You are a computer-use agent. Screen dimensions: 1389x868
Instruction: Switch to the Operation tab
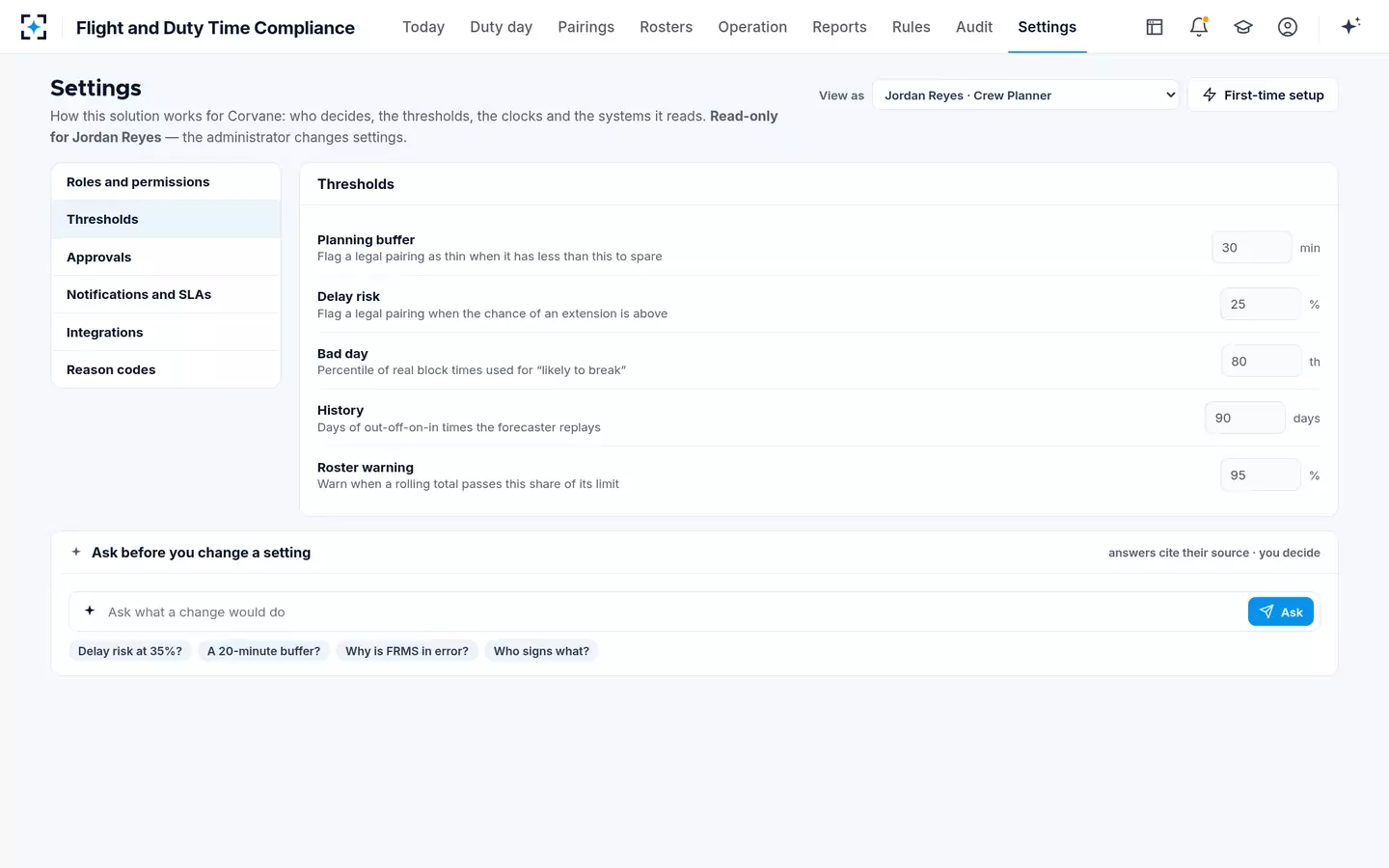click(752, 27)
